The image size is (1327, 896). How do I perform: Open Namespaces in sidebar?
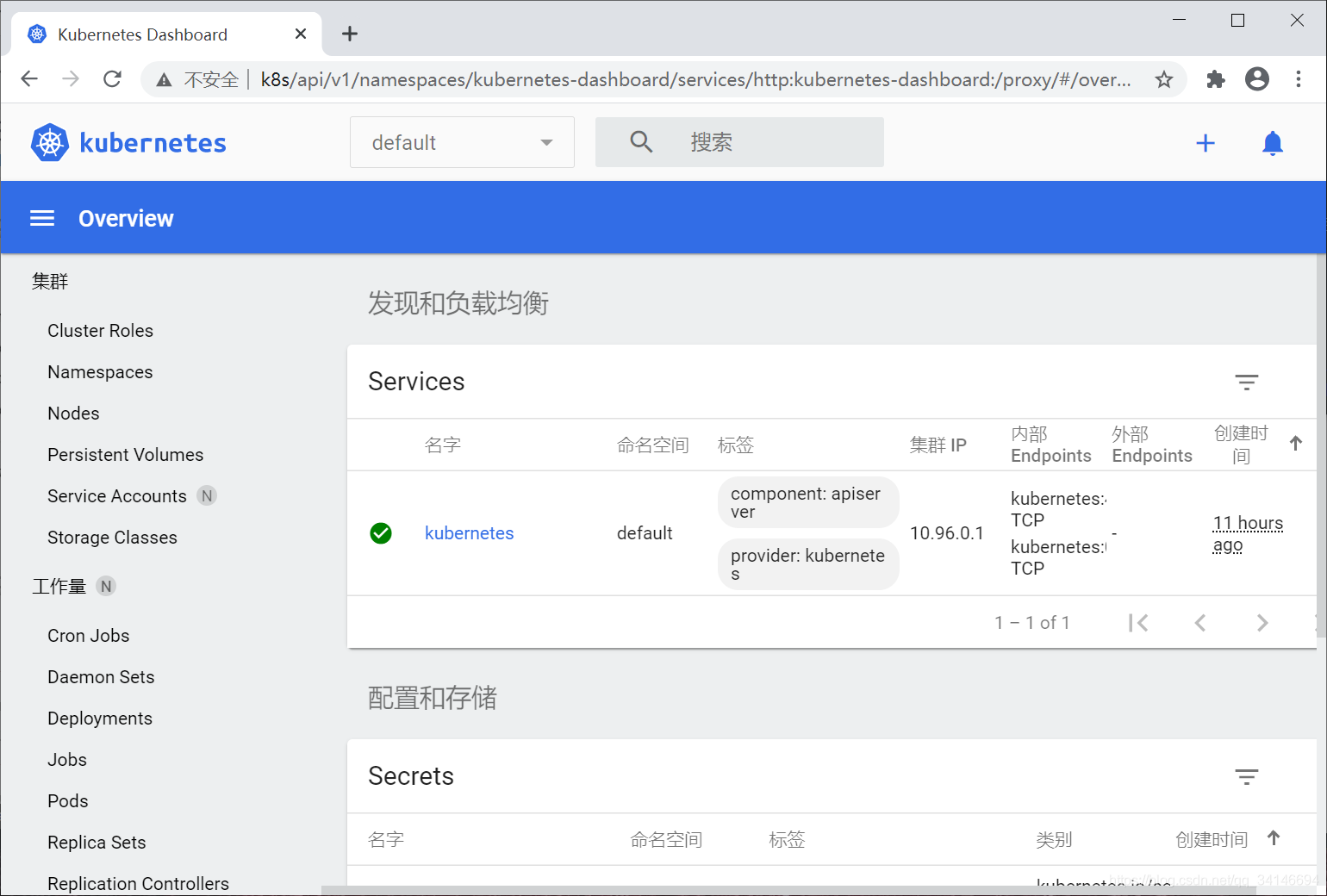(100, 372)
